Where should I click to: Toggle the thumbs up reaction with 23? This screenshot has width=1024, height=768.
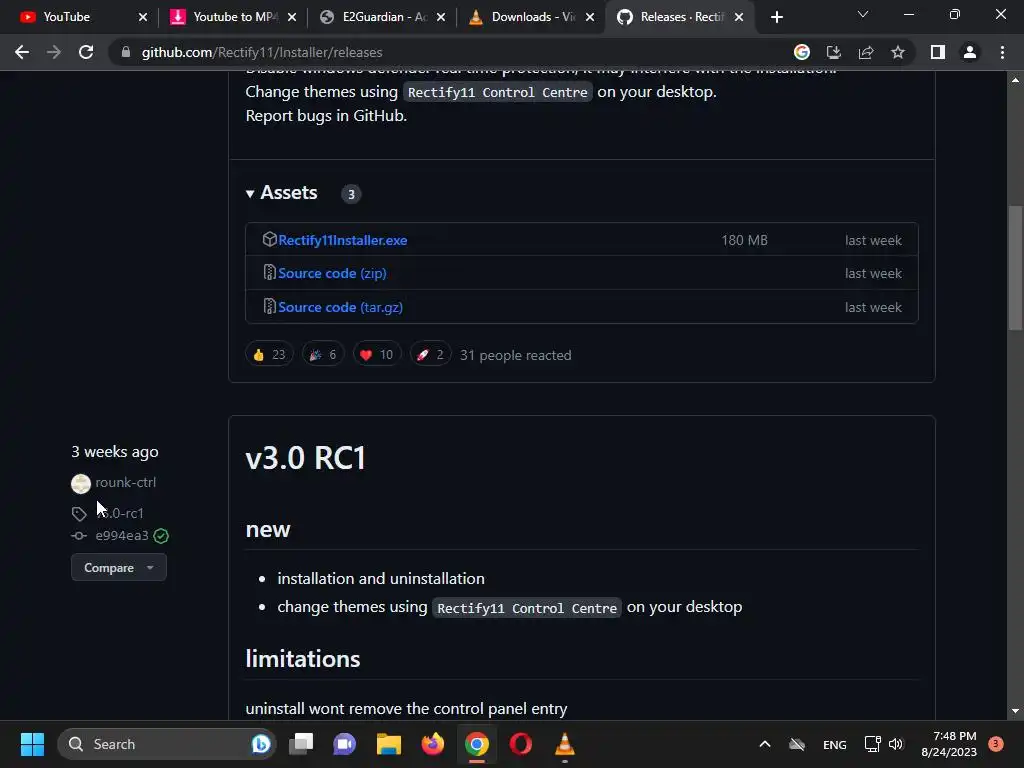click(269, 355)
